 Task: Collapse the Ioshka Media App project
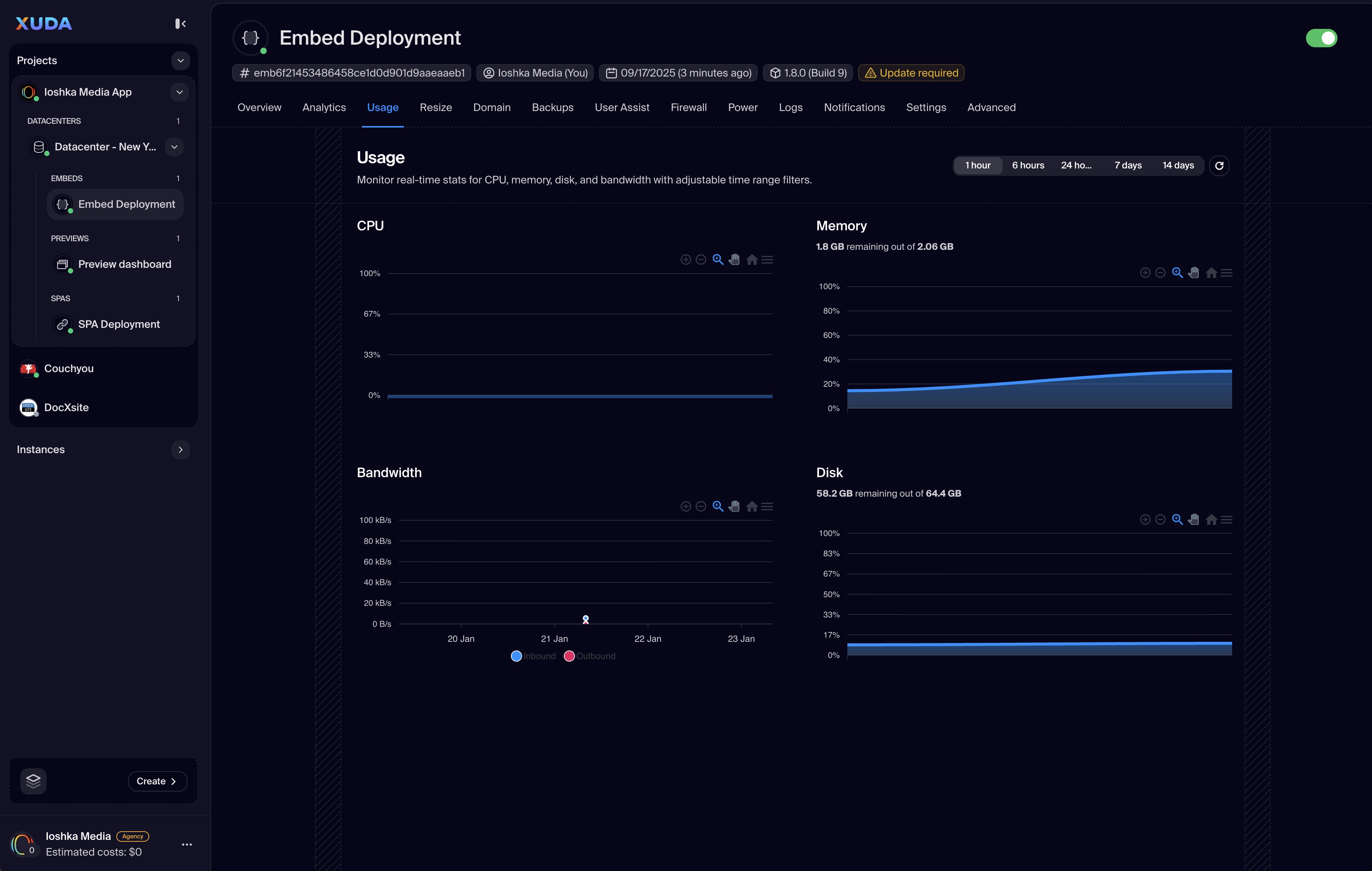179,92
